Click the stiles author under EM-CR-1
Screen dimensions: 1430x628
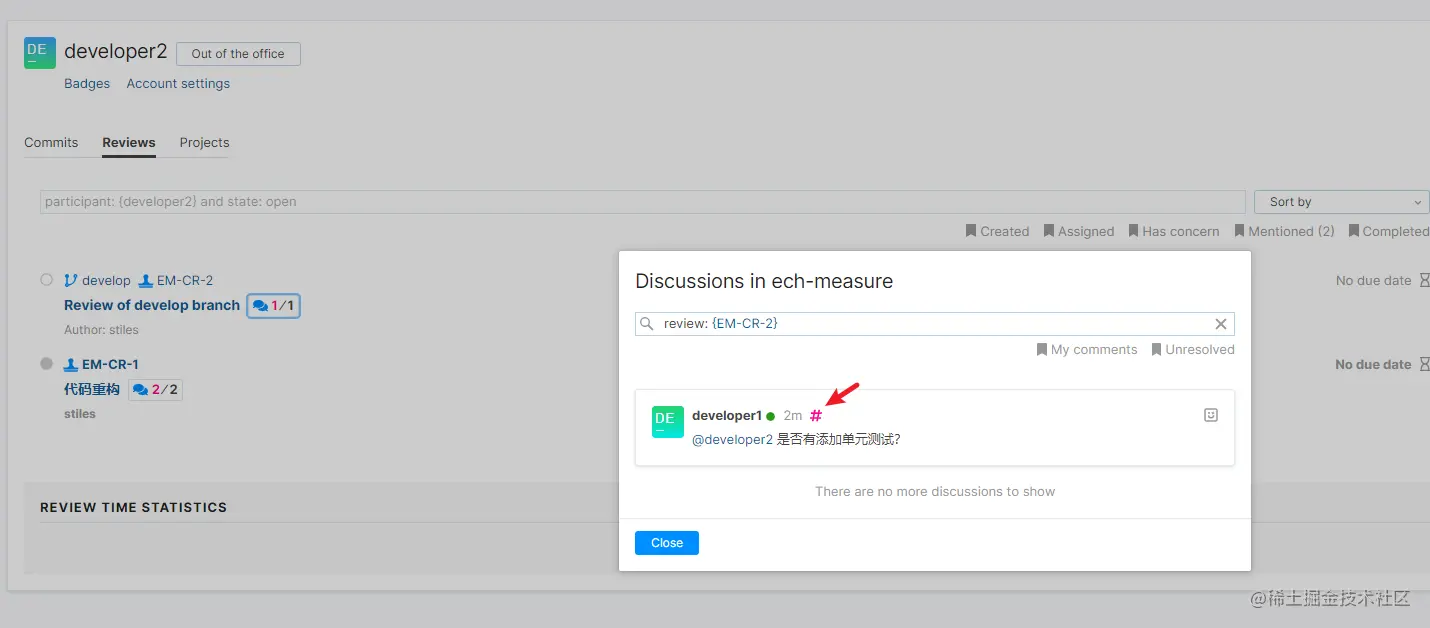click(80, 414)
